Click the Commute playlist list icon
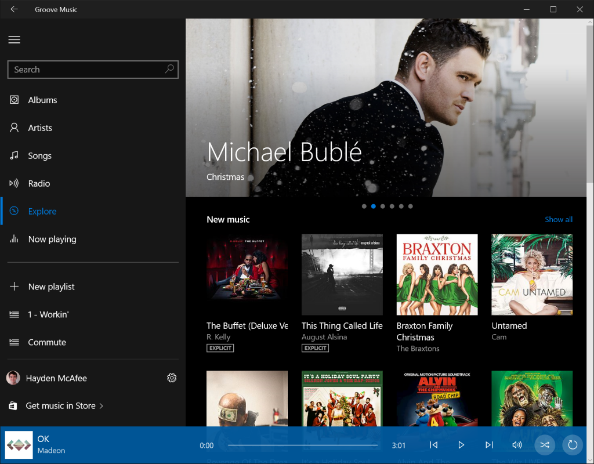The image size is (594, 464). pyautogui.click(x=14, y=342)
